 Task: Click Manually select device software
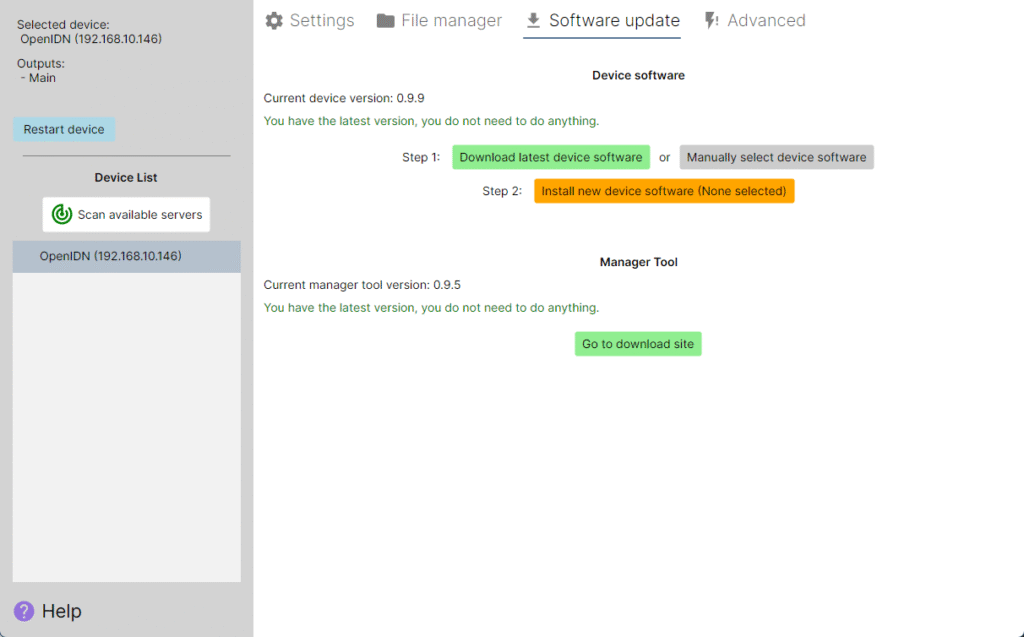pos(776,157)
